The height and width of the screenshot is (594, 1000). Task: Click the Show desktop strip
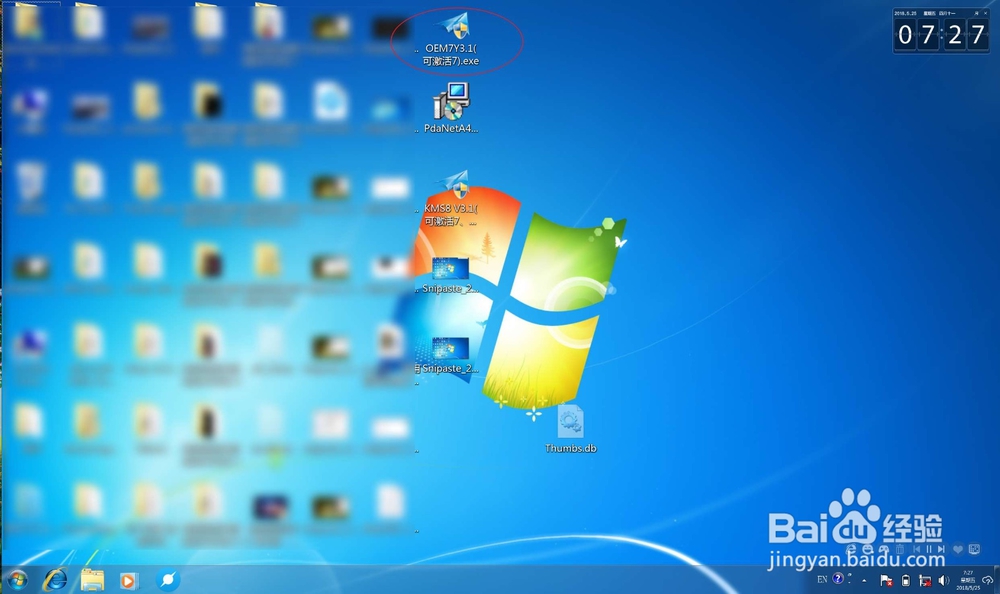[x=997, y=579]
